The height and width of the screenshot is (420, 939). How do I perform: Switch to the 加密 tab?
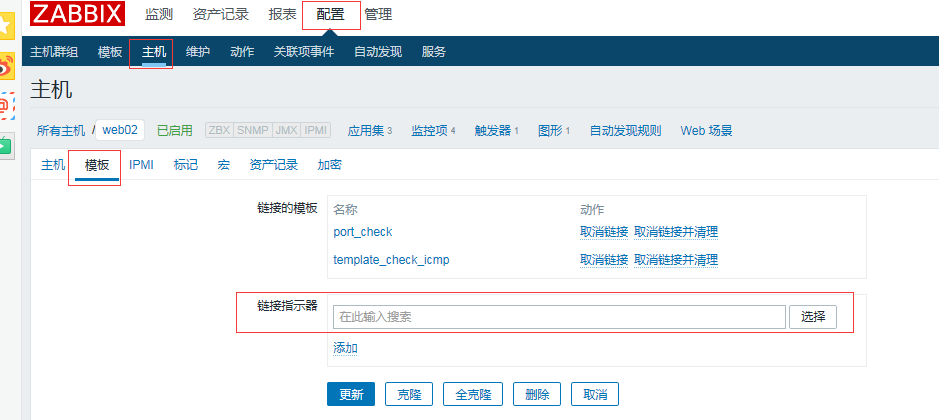pos(329,165)
